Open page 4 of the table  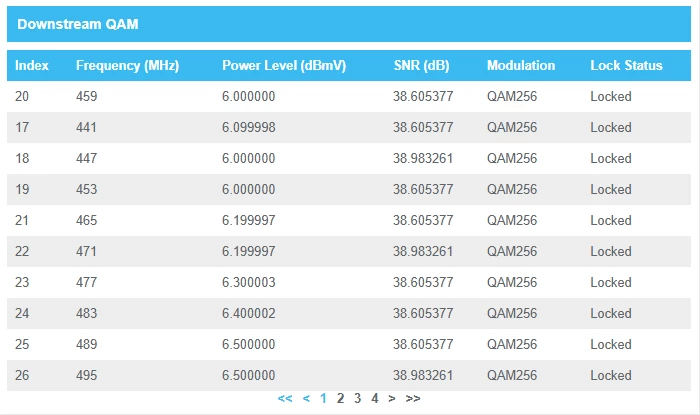pyautogui.click(x=375, y=398)
